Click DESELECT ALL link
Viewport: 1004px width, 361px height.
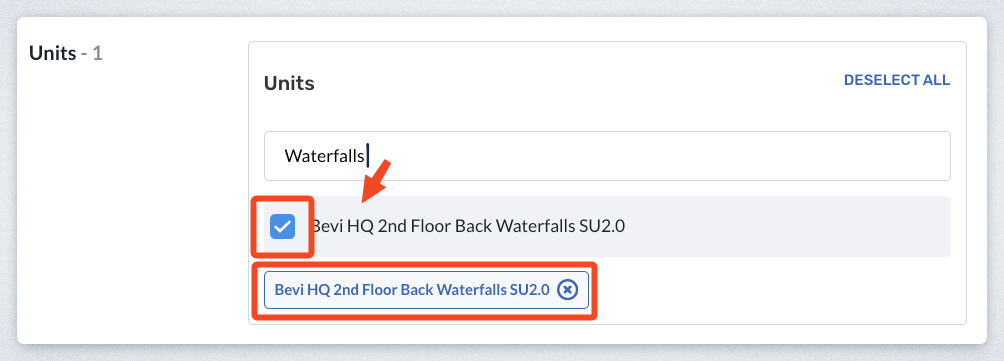coord(897,80)
